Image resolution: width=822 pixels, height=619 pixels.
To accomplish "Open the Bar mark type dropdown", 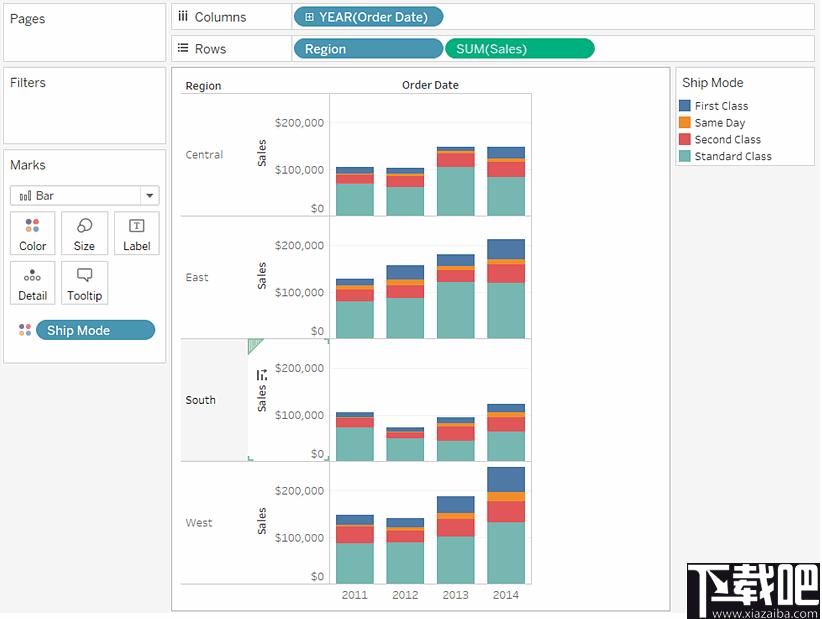I will 84,196.
